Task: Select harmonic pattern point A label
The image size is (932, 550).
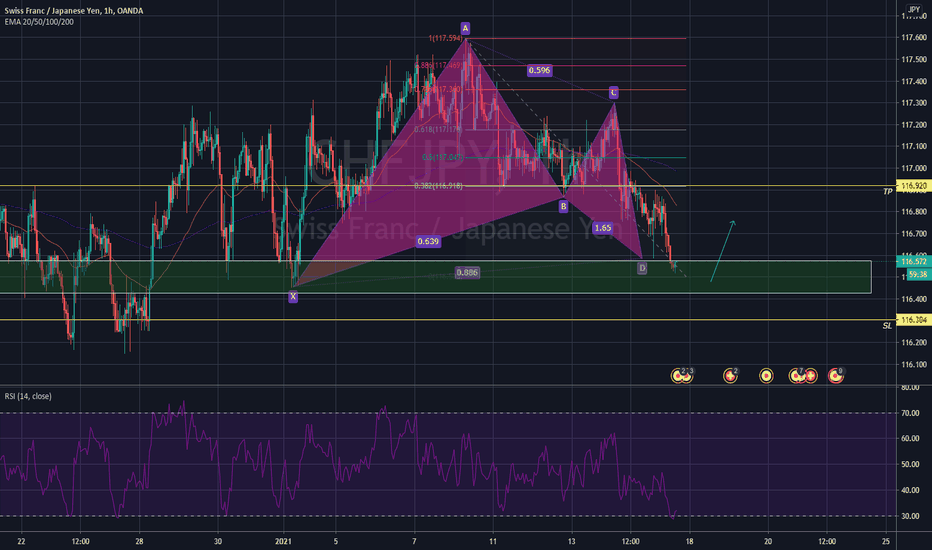Action: [x=465, y=28]
